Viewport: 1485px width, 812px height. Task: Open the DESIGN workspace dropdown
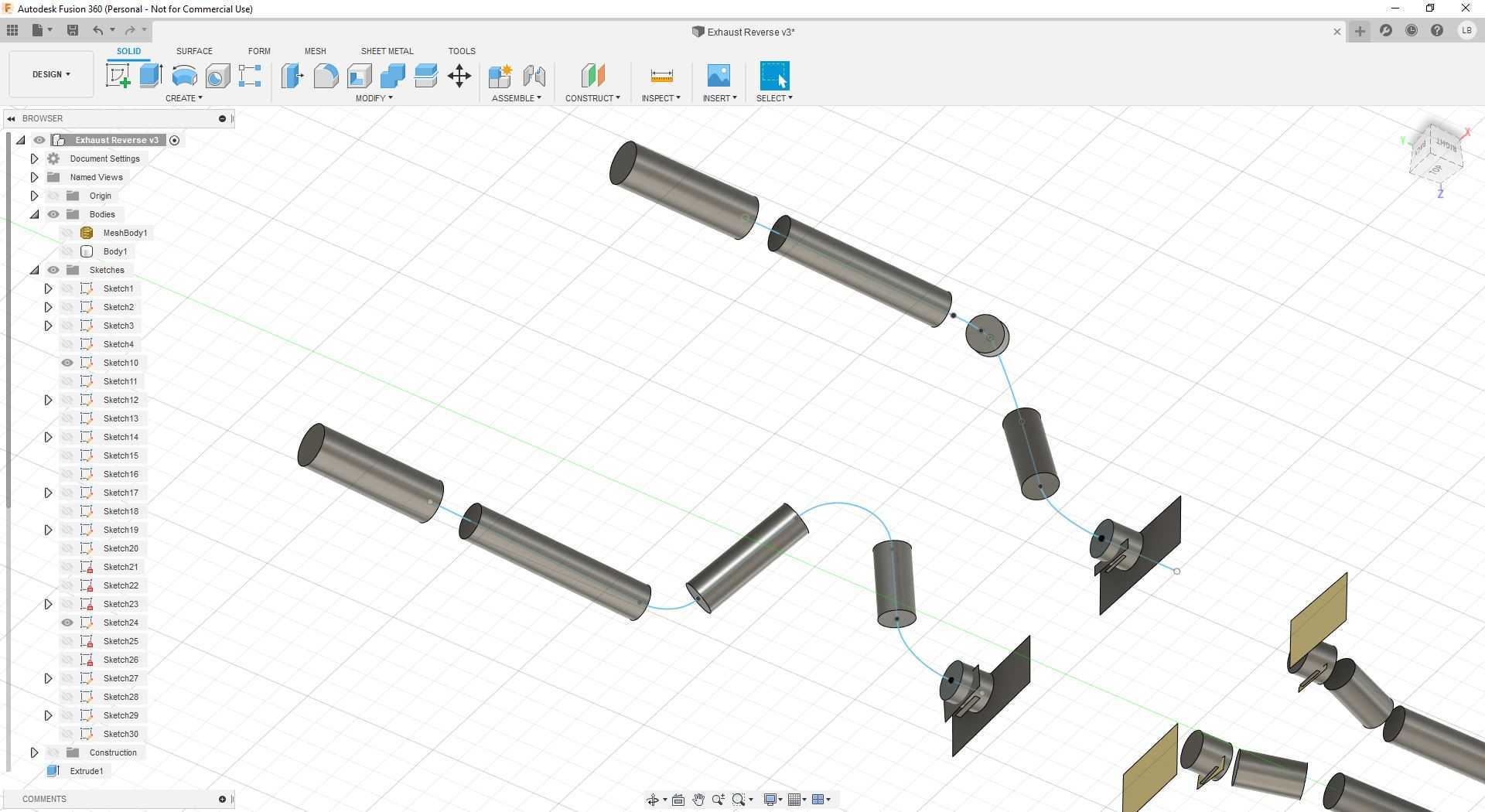pos(51,74)
